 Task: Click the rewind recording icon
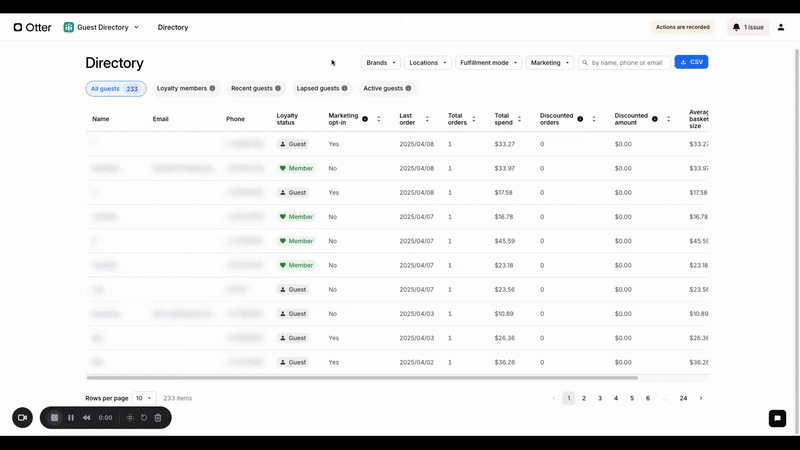point(87,418)
